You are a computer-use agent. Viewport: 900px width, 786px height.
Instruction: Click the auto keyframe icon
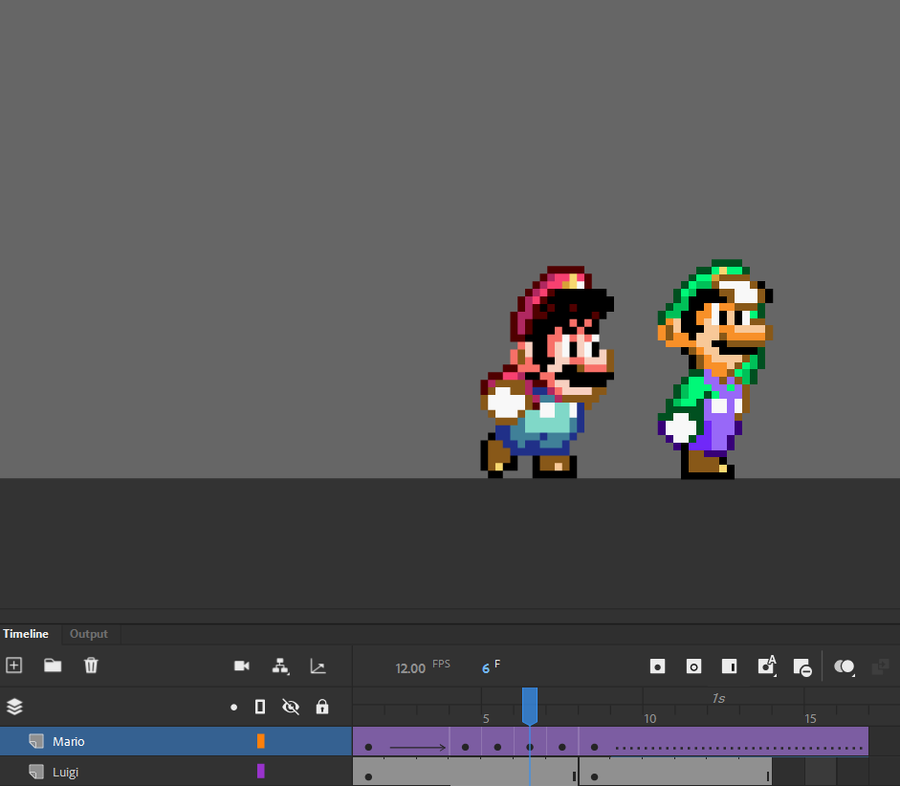(x=766, y=667)
